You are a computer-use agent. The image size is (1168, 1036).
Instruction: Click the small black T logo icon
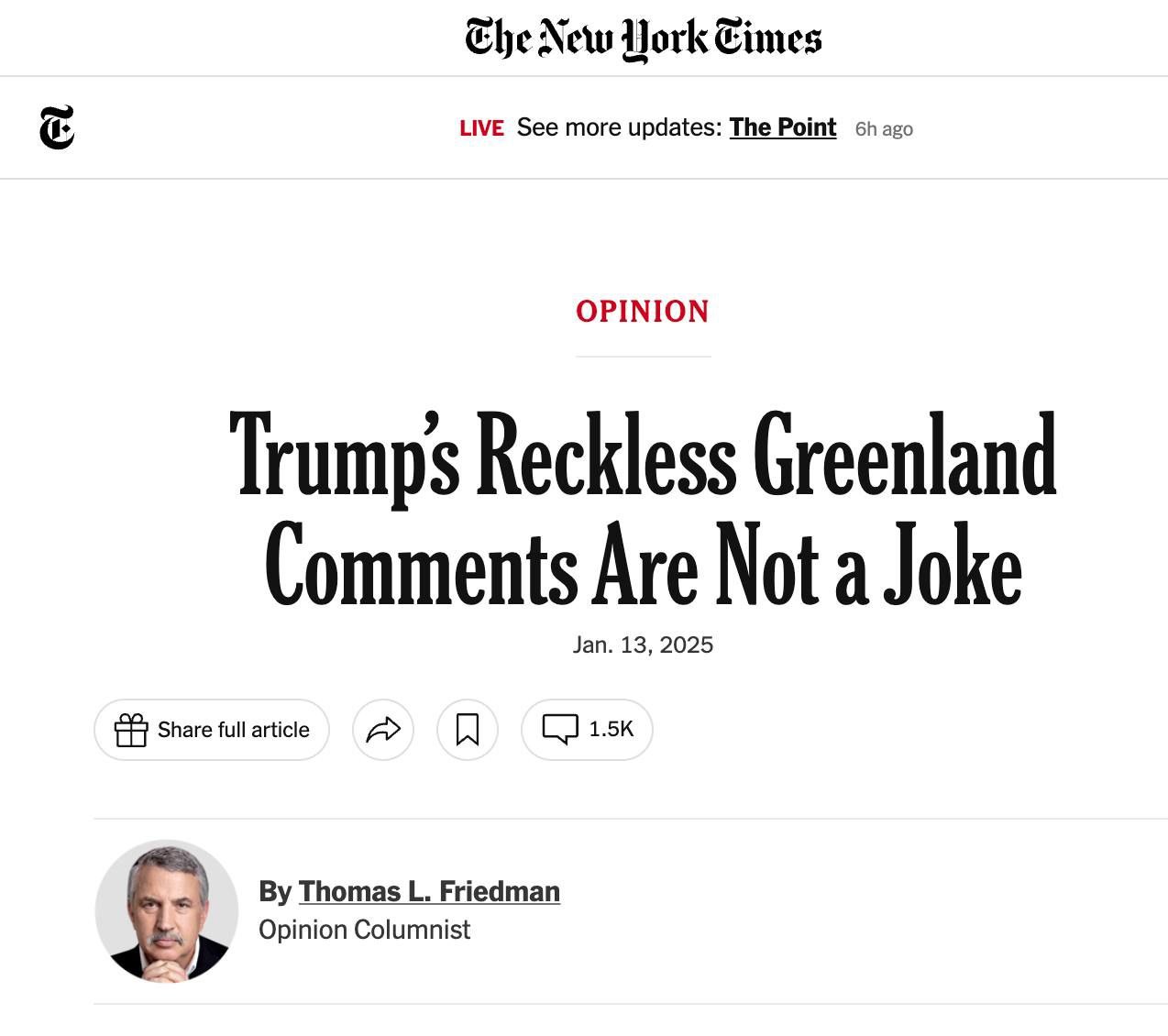(x=57, y=127)
